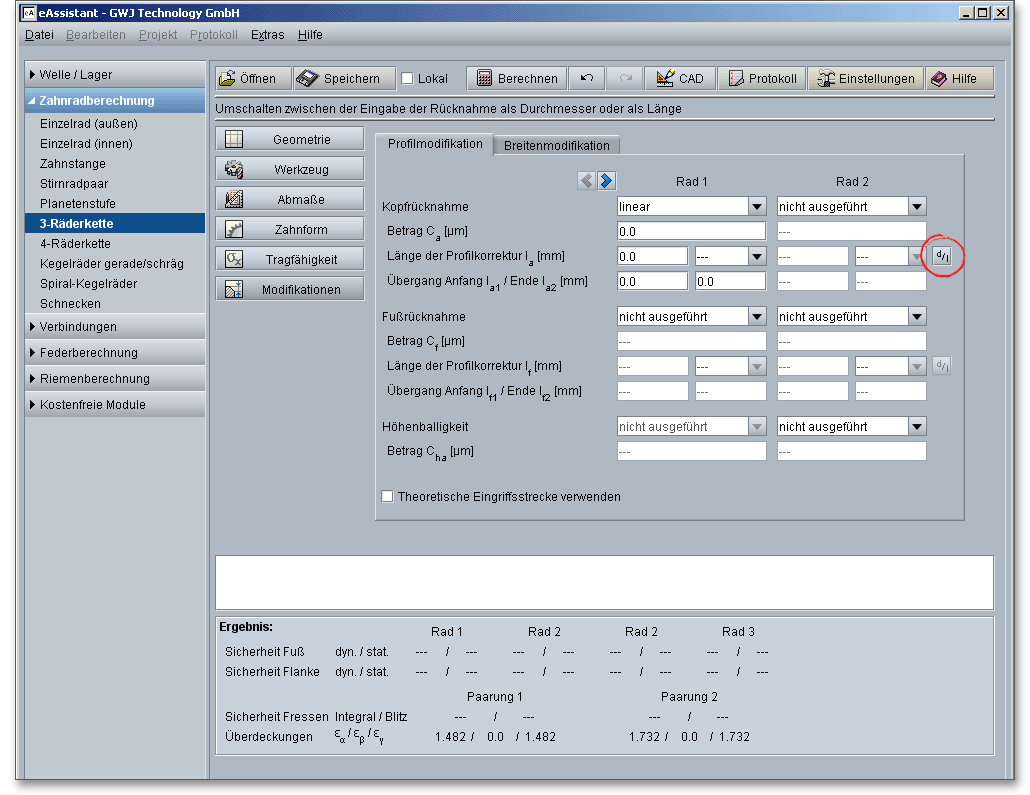Open Einstellungen settings in toolbar
Image resolution: width=1030 pixels, height=795 pixels.
(866, 79)
